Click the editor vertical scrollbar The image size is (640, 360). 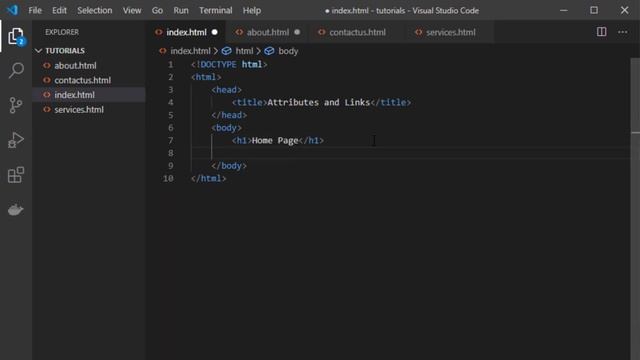tap(635, 208)
